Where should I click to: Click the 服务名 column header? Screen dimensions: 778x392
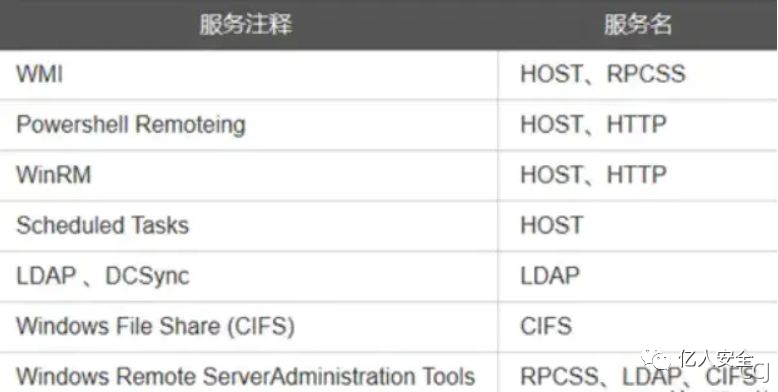point(638,25)
